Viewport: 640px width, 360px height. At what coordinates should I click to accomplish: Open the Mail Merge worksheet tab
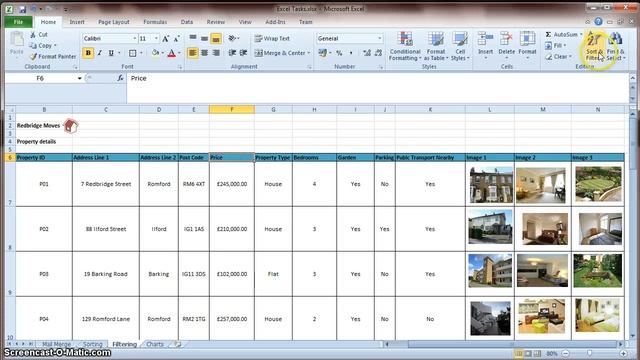point(56,344)
